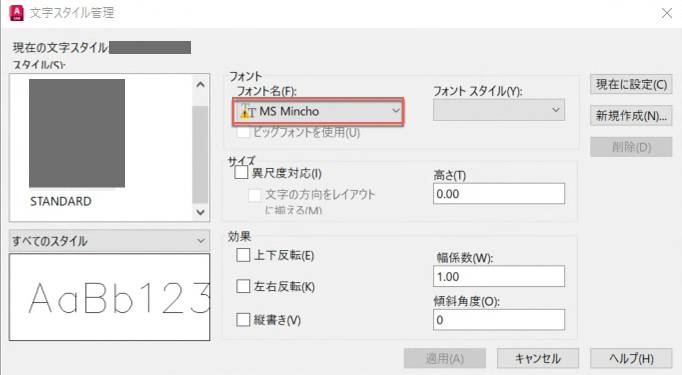Toggle 文字の方向をレイアウトに揃える checkbox
Image resolution: width=682 pixels, height=375 pixels.
coord(254,195)
